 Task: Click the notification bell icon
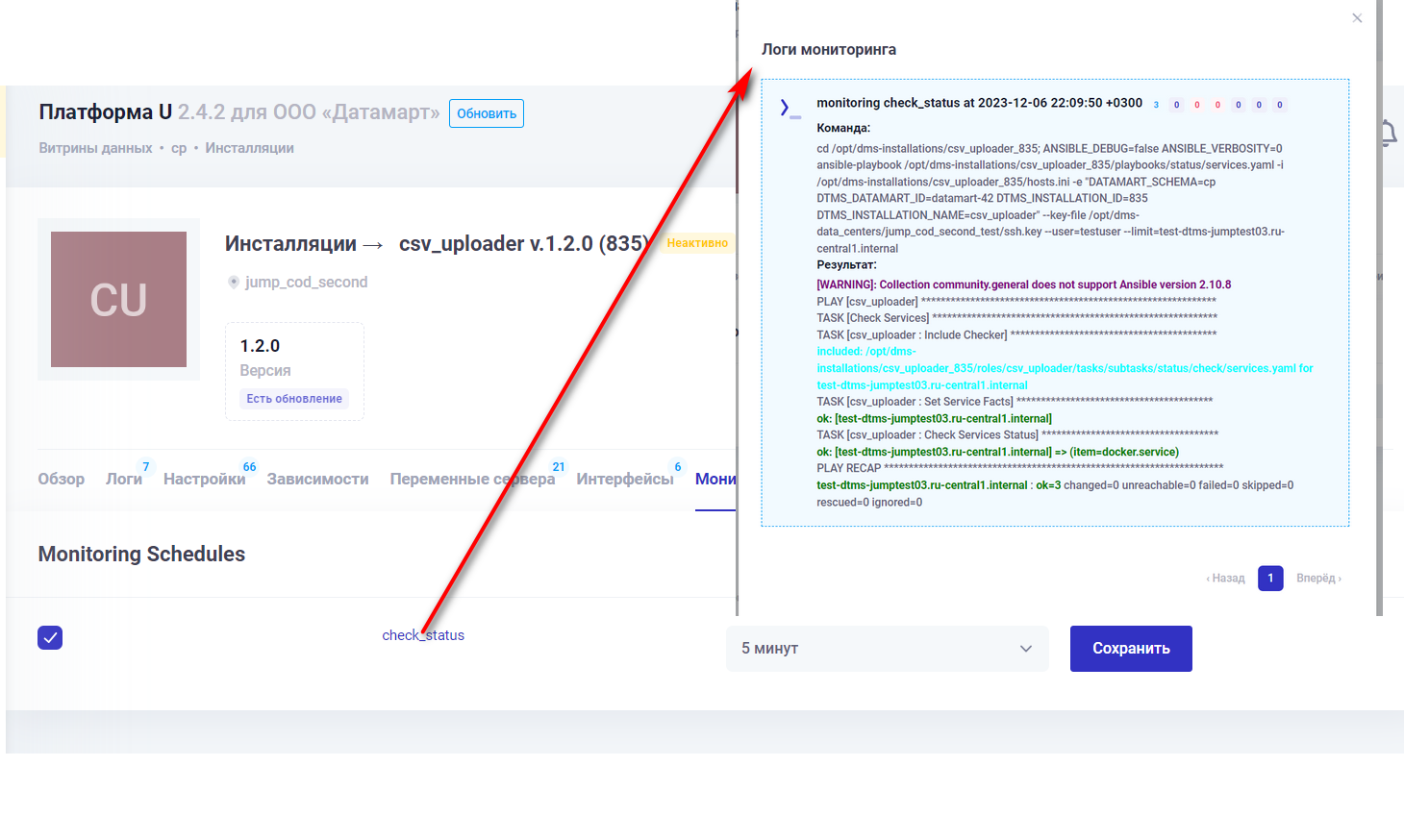pyautogui.click(x=1389, y=134)
